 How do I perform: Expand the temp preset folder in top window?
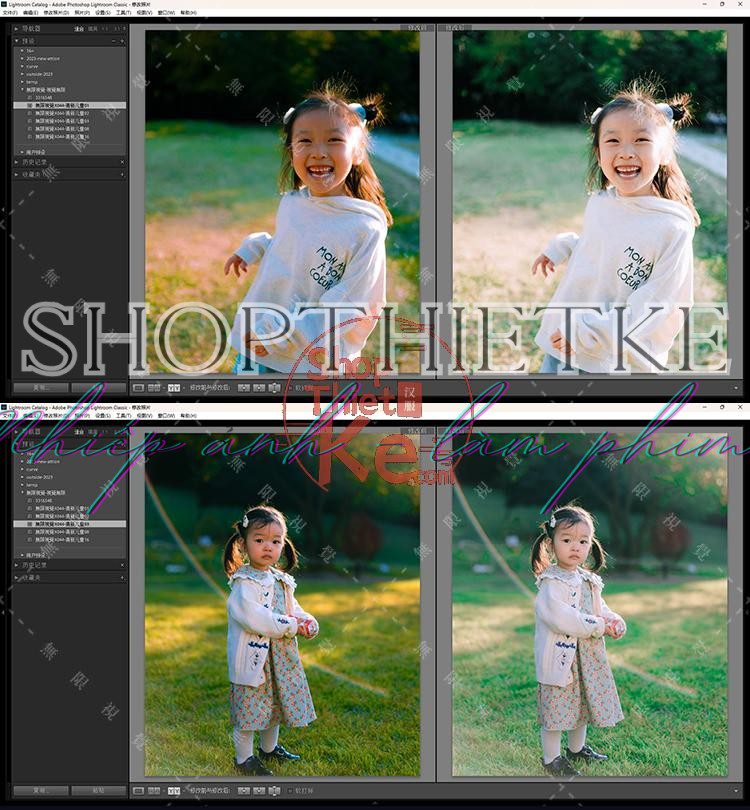[22, 82]
